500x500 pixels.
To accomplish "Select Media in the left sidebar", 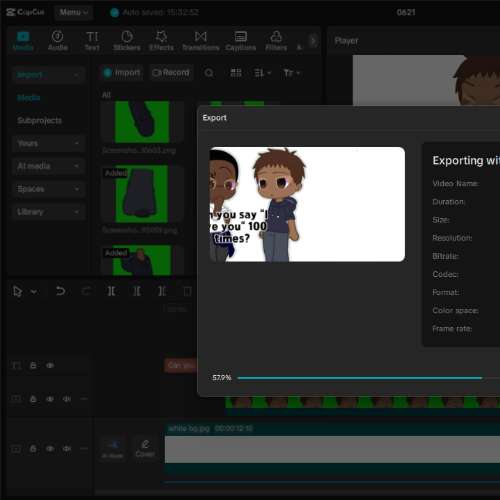I will (x=29, y=98).
